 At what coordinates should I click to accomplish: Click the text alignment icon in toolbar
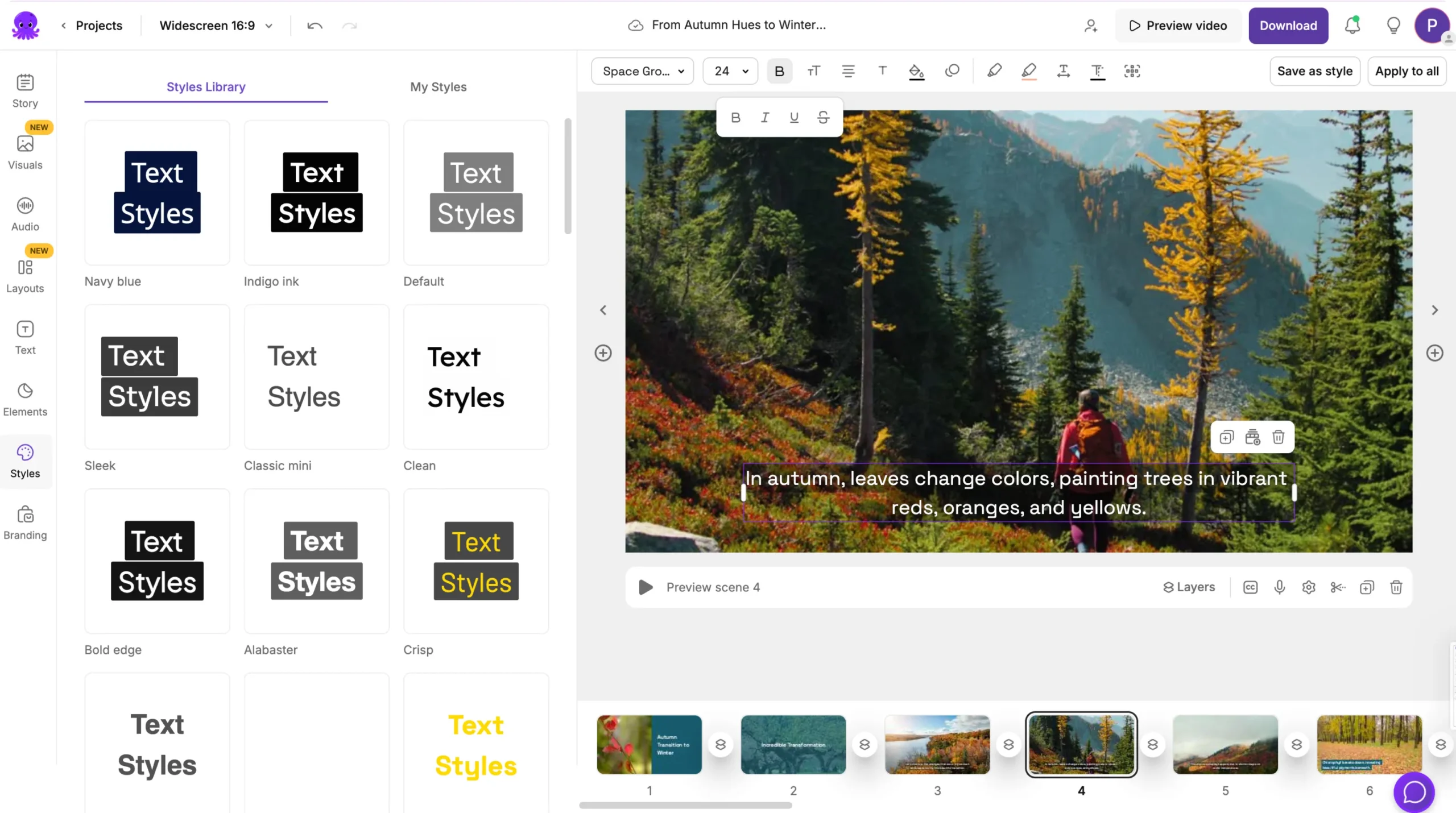coord(848,71)
